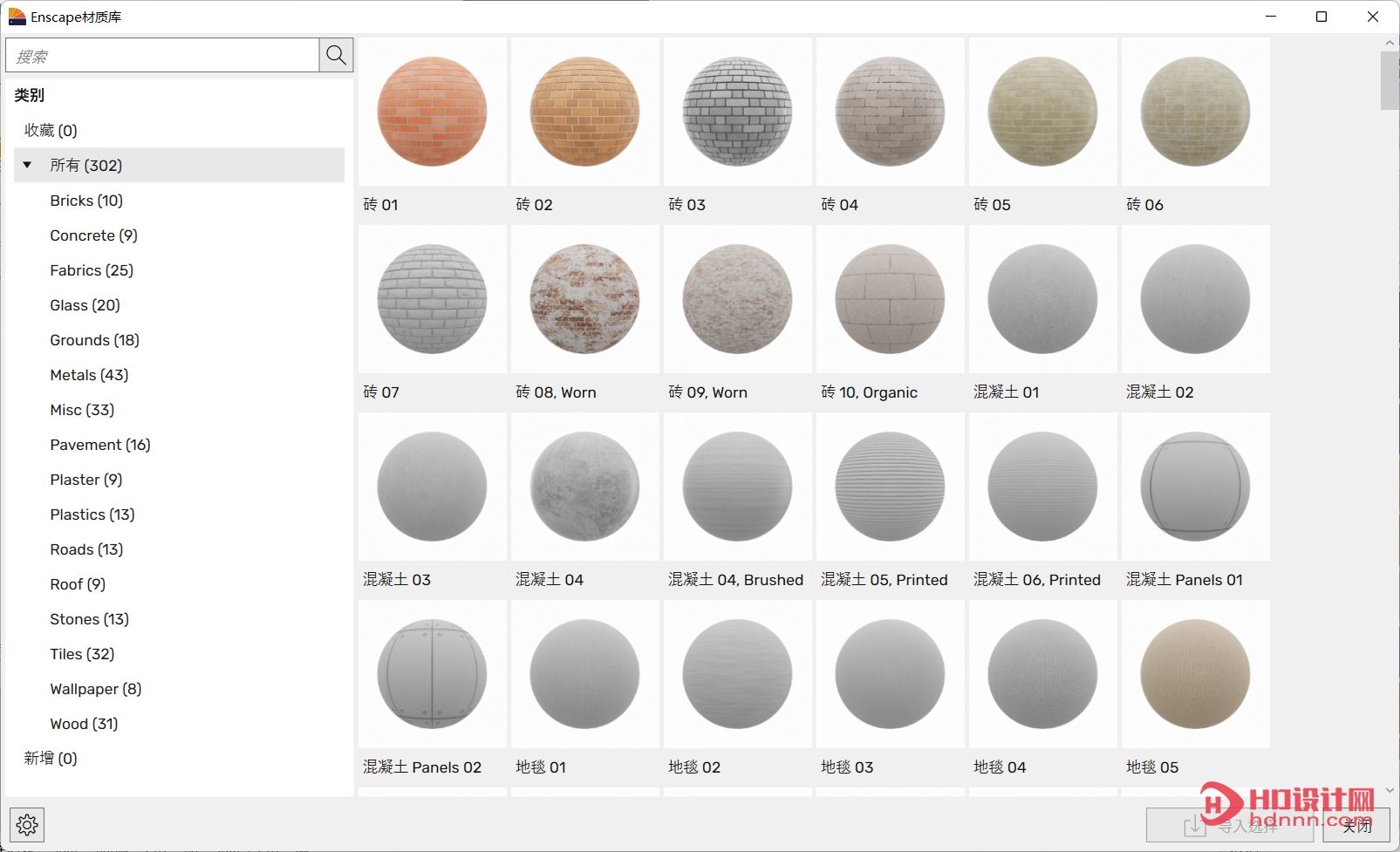
Task: Choose the 混凝土 01 material sphere
Action: point(1042,299)
